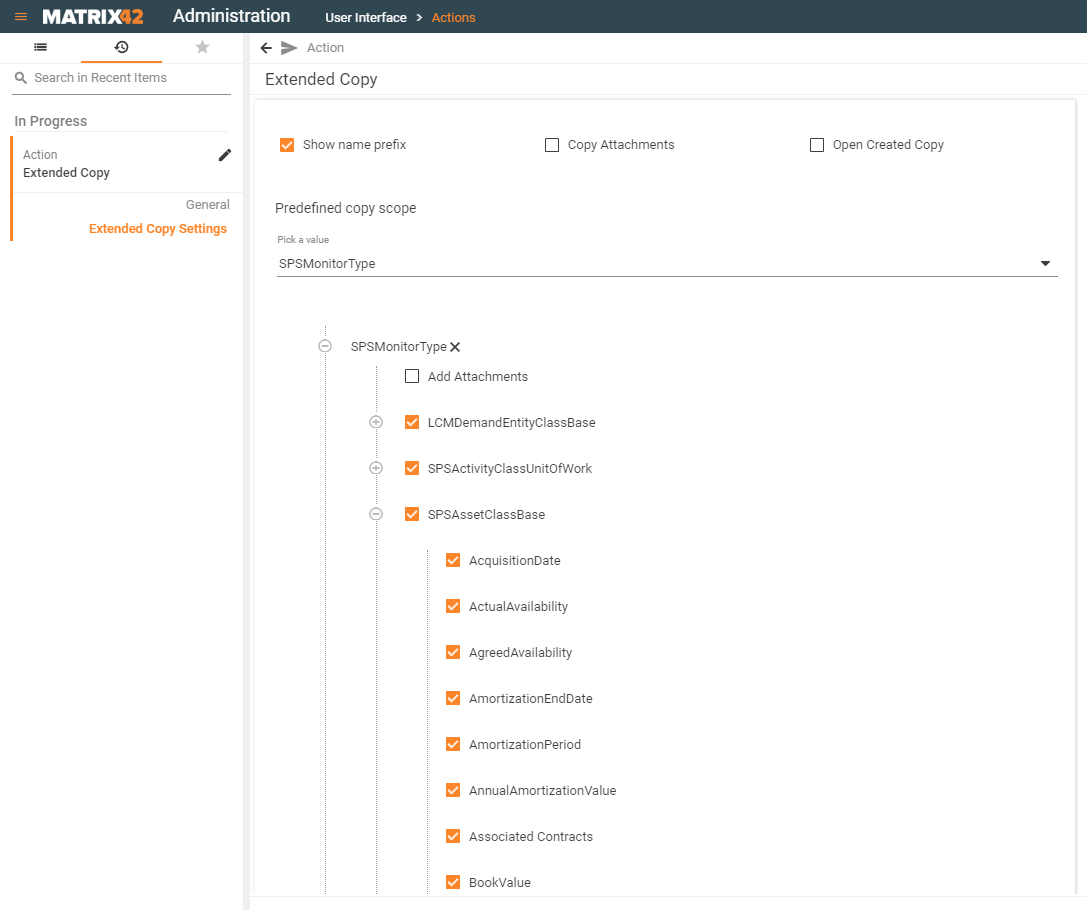Click the Administration title
Image resolution: width=1087 pixels, height=910 pixels.
(232, 16)
